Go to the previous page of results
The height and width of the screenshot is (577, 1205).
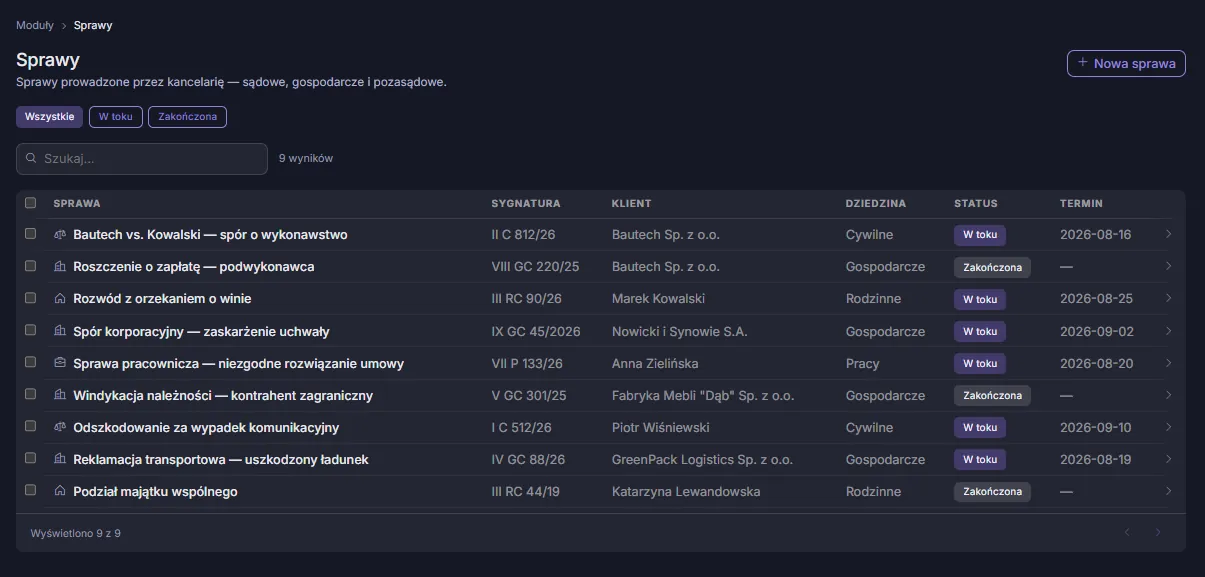pos(1128,533)
